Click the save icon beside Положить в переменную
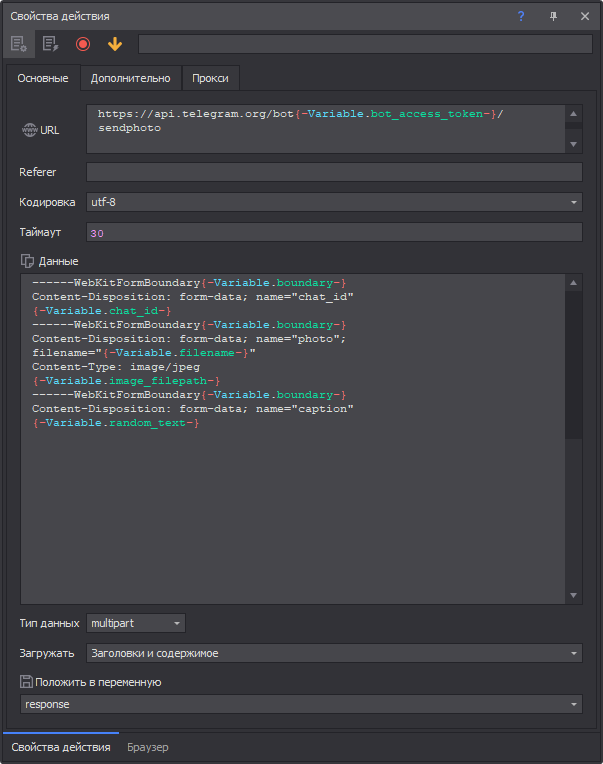603x764 pixels. tap(27, 682)
